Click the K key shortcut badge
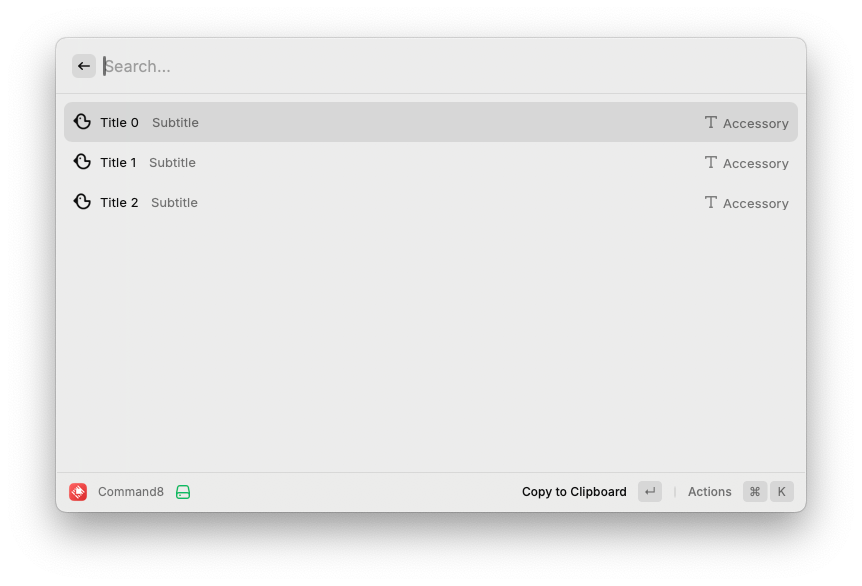 tap(782, 491)
